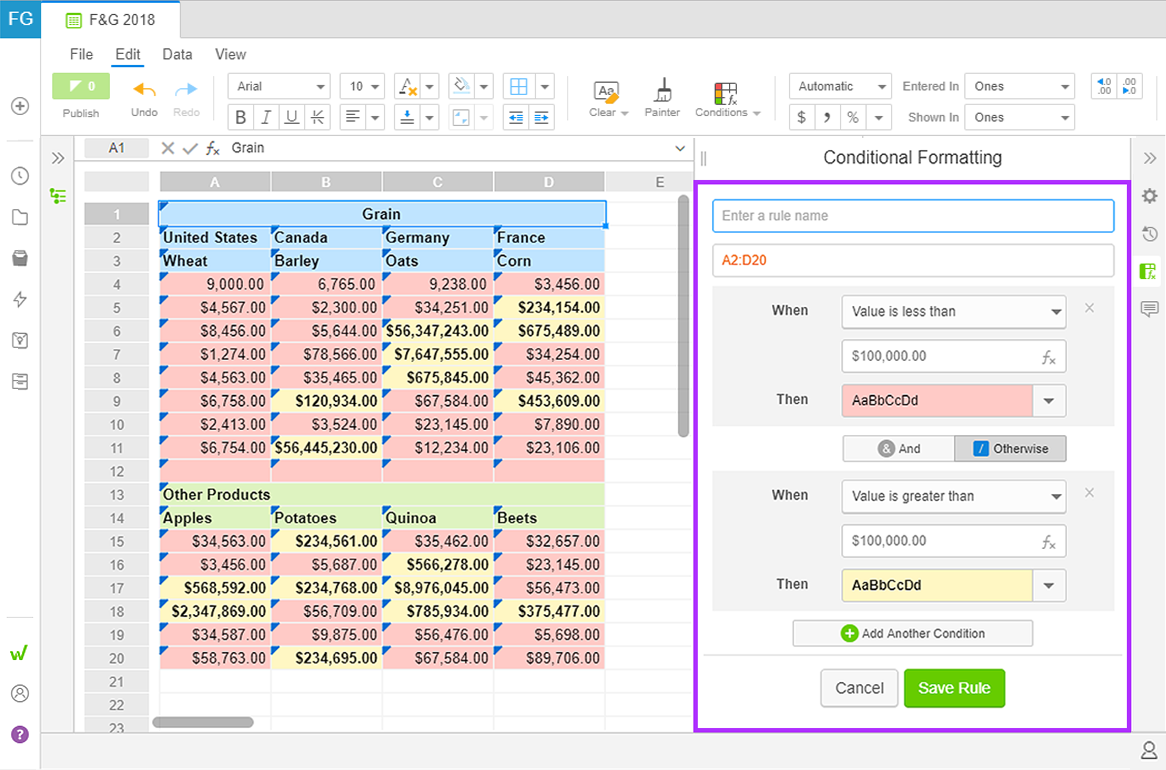Click the Save Rule button
This screenshot has height=770, width=1166.
(954, 688)
